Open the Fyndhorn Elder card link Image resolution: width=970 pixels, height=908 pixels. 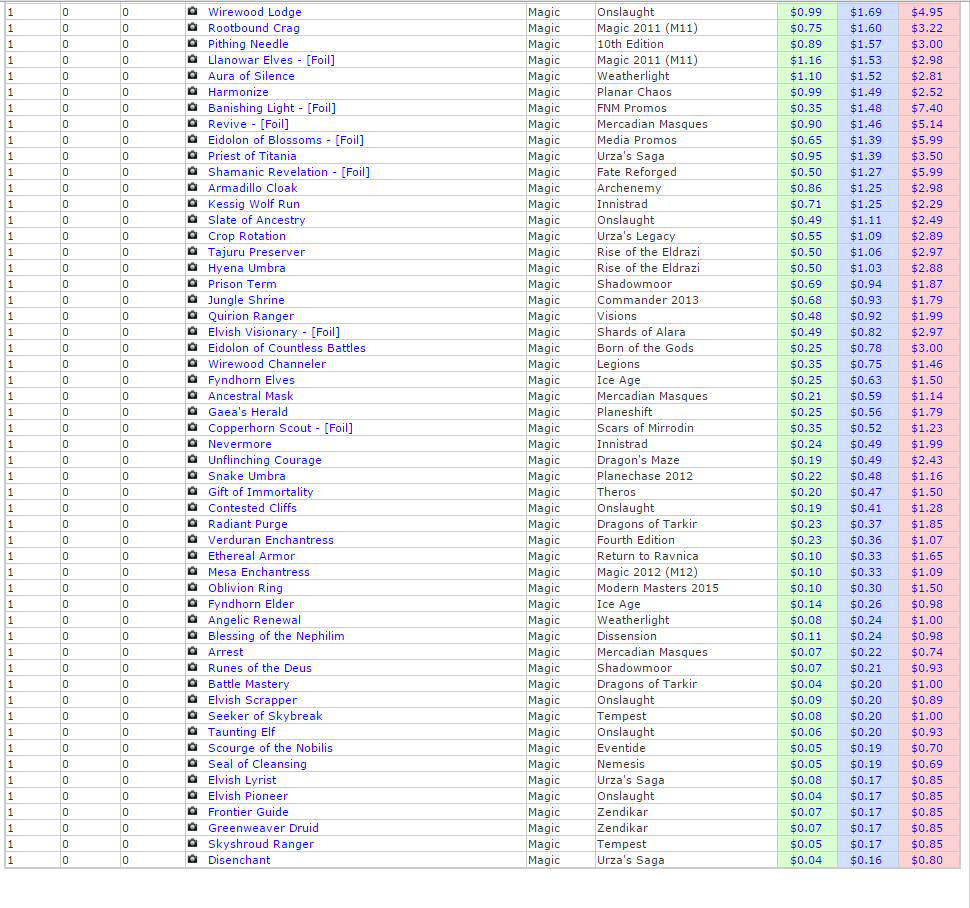pyautogui.click(x=251, y=604)
